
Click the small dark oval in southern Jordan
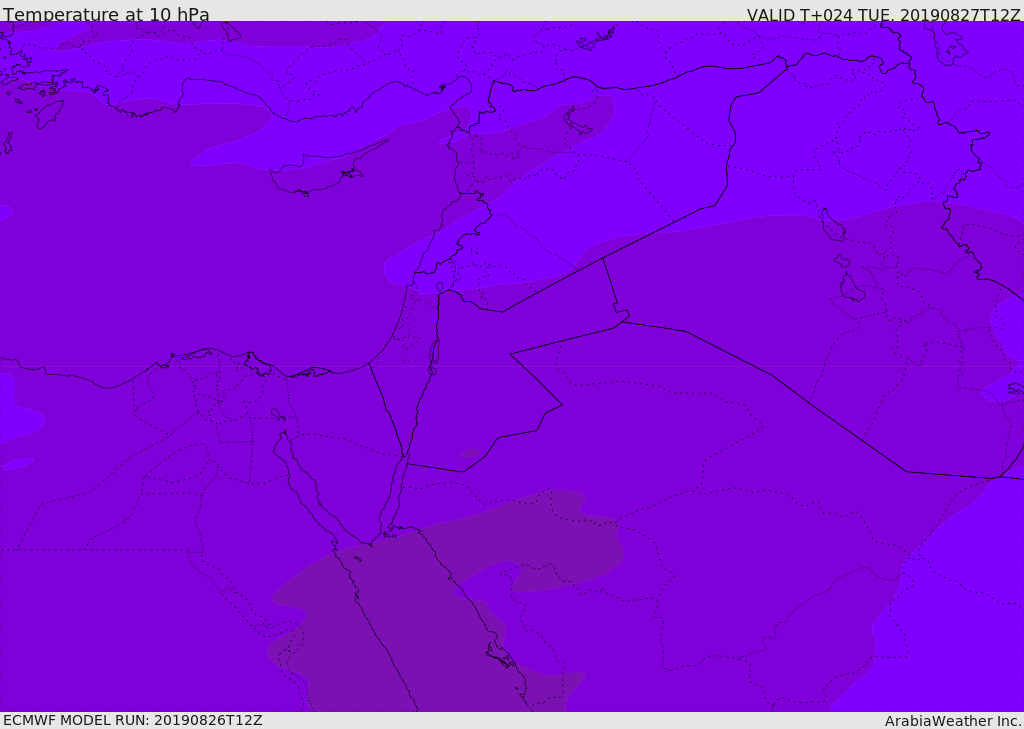click(x=472, y=453)
